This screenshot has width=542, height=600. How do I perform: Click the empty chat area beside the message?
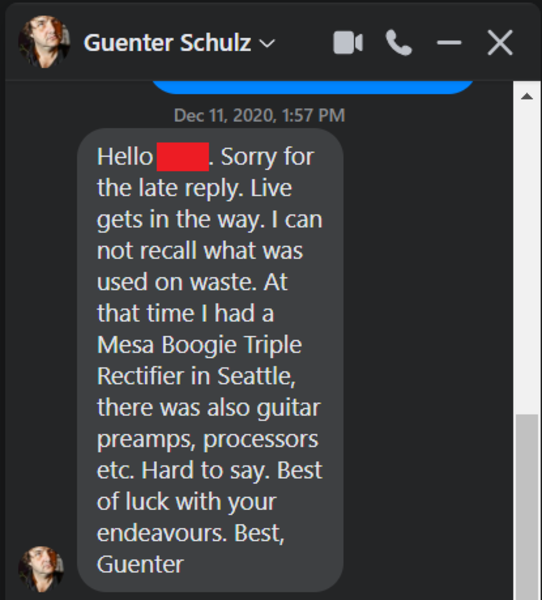428,344
